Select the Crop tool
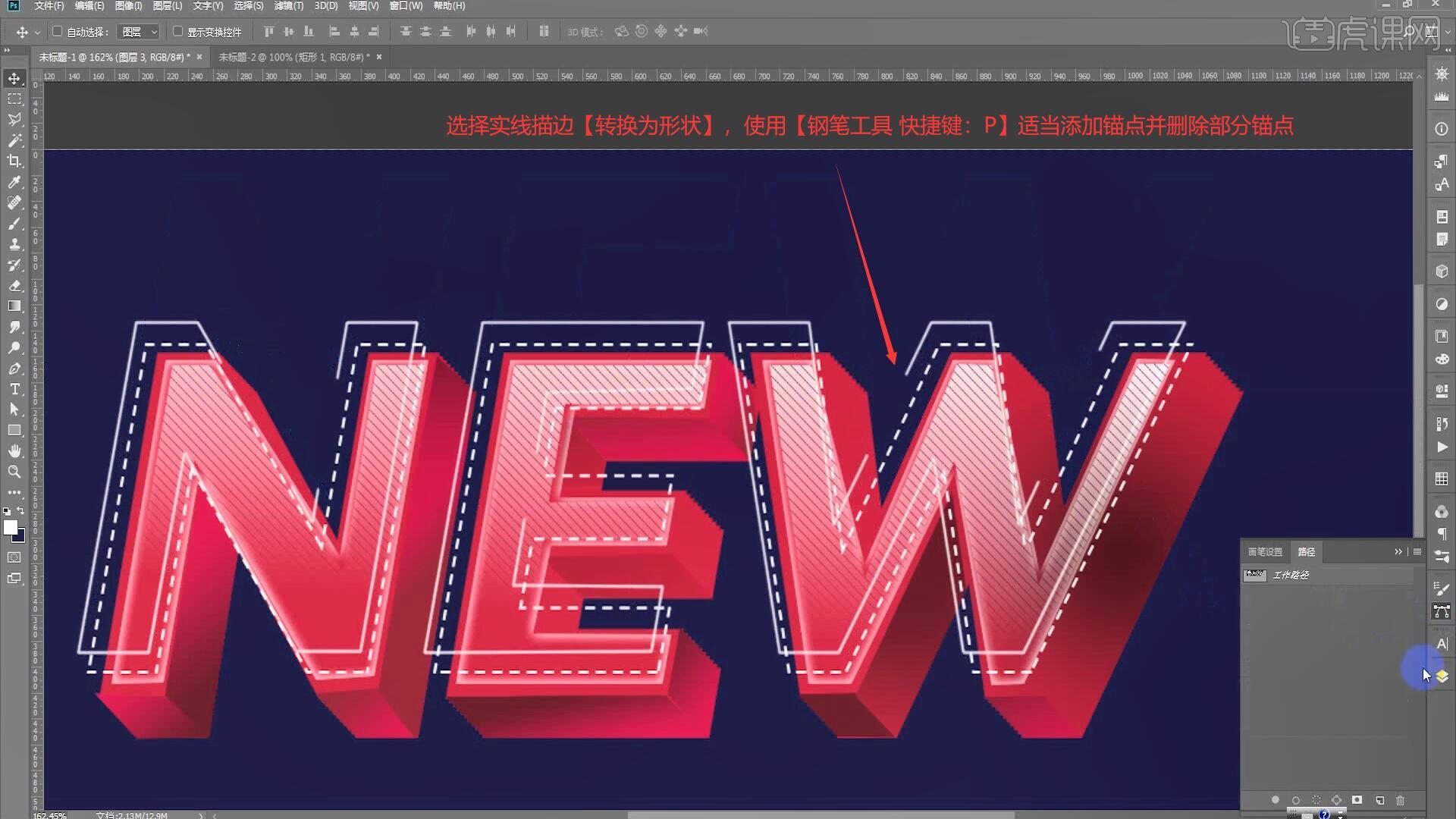Image resolution: width=1456 pixels, height=819 pixels. click(14, 161)
